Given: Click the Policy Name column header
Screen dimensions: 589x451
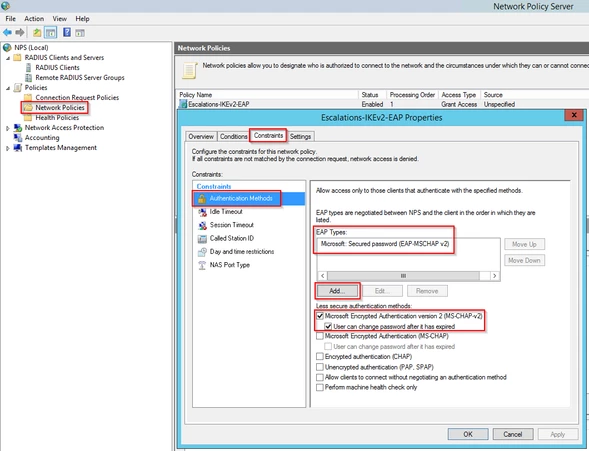Looking at the screenshot, I should click(x=268, y=95).
